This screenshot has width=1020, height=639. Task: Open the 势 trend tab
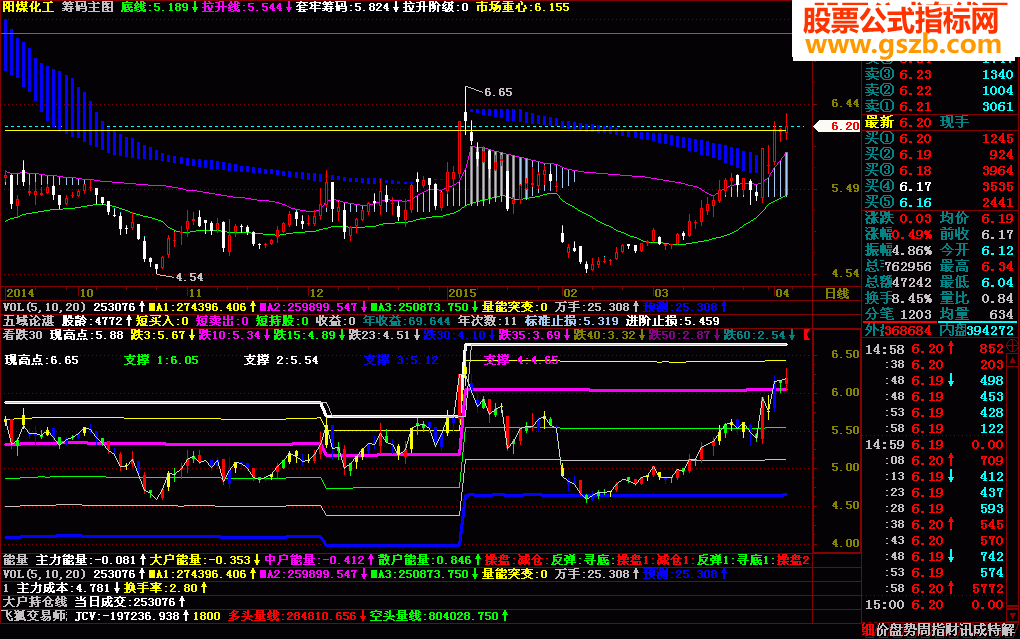pyautogui.click(x=911, y=629)
